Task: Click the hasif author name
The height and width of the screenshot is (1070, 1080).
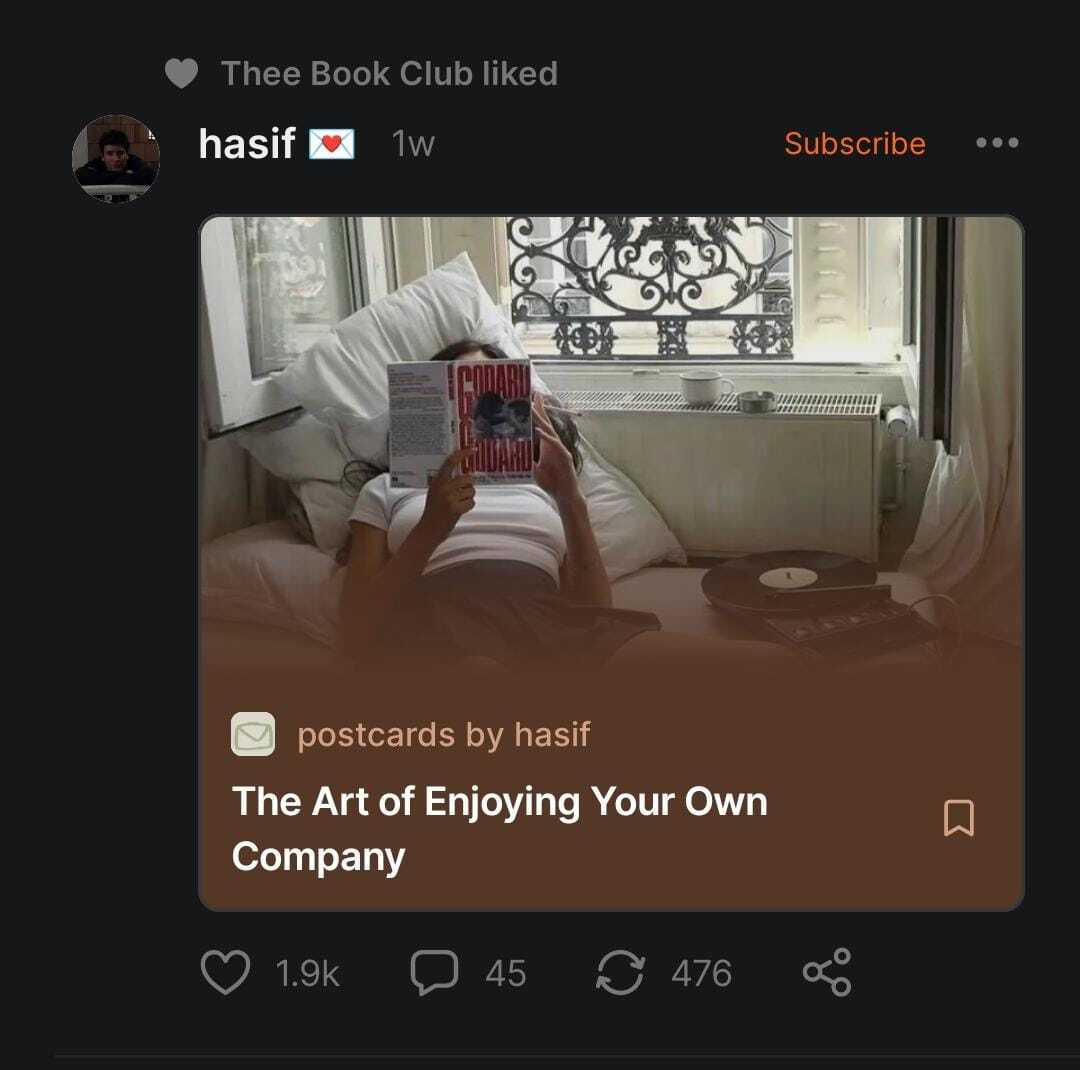Action: [247, 144]
